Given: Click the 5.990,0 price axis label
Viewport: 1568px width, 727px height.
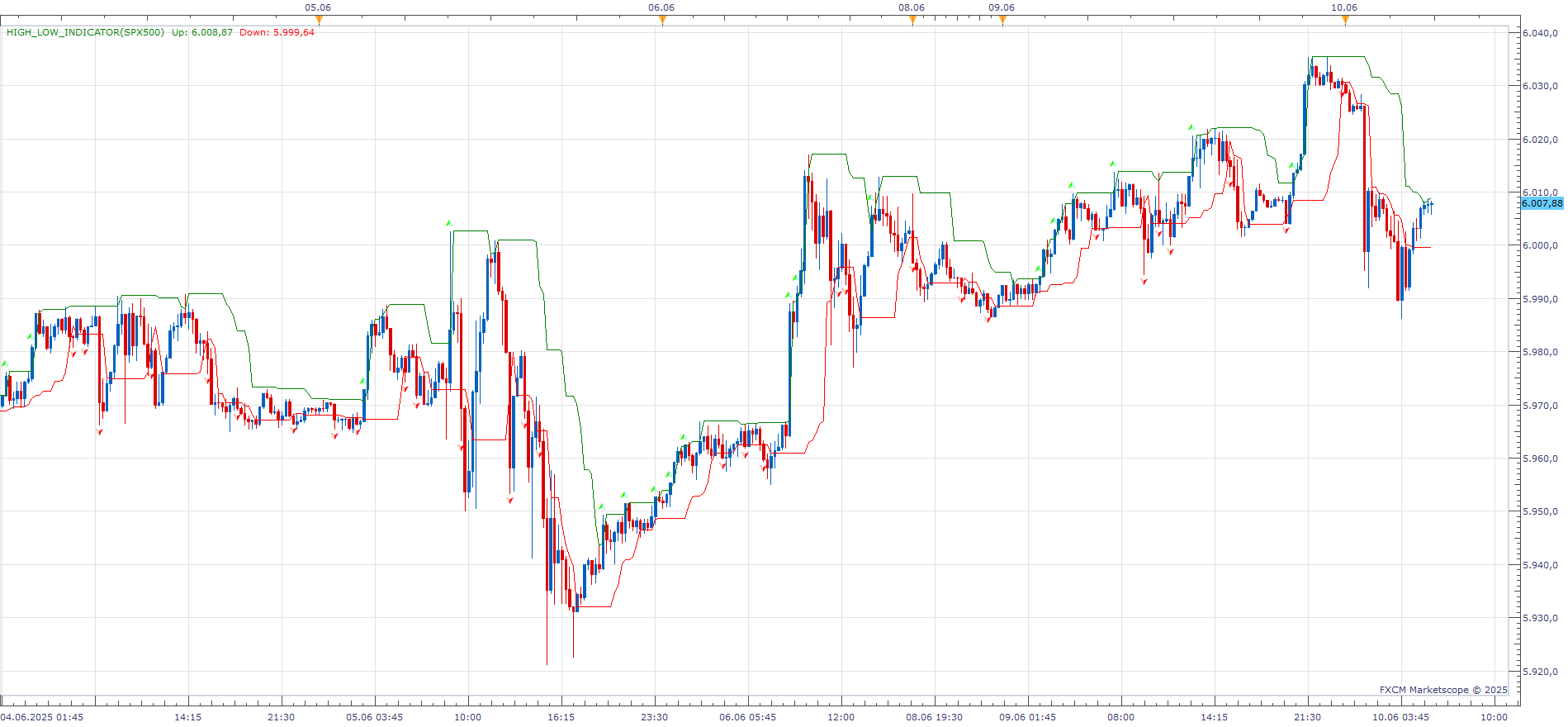Looking at the screenshot, I should (x=1540, y=299).
